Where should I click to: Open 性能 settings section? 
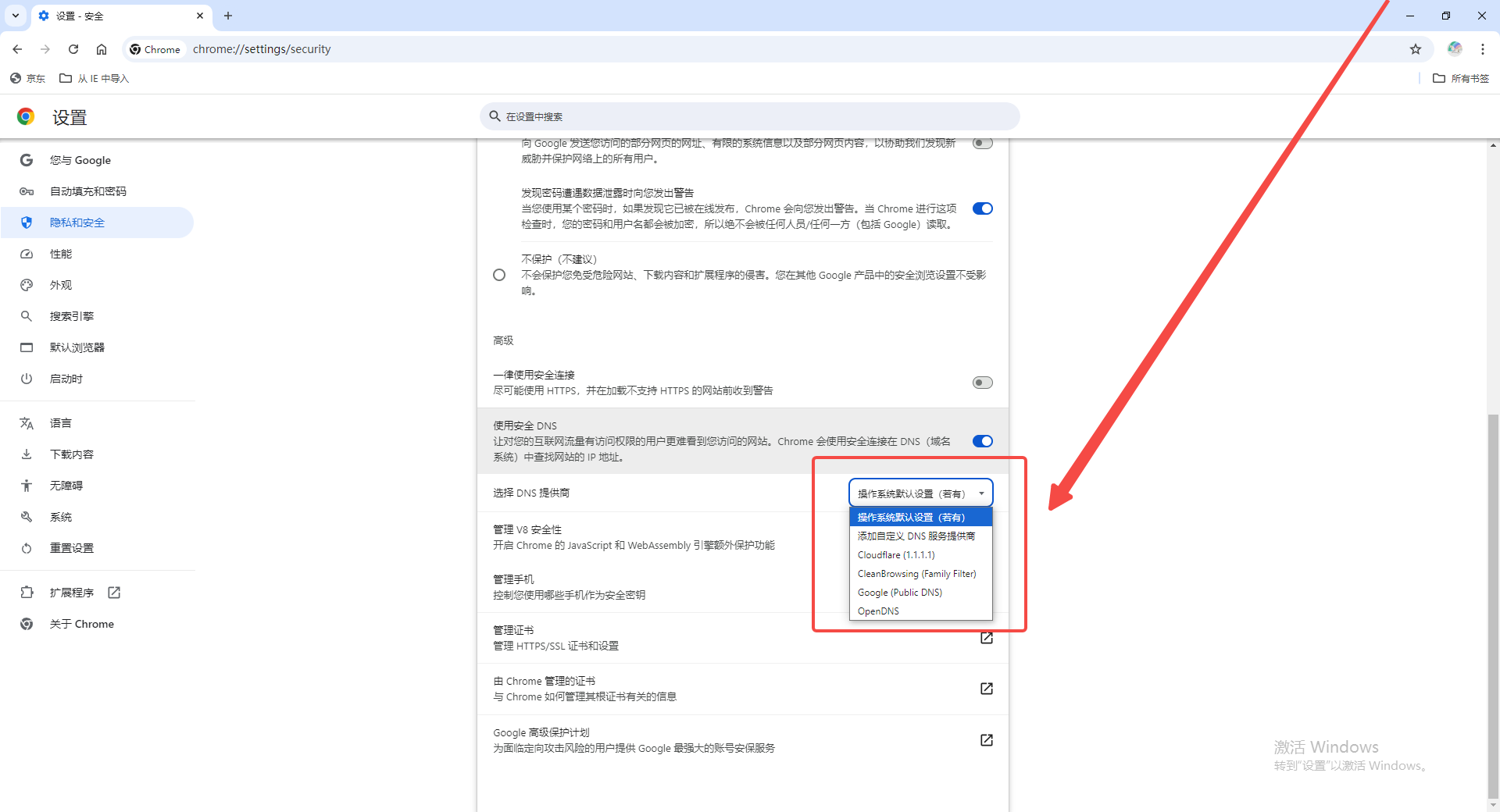98,254
